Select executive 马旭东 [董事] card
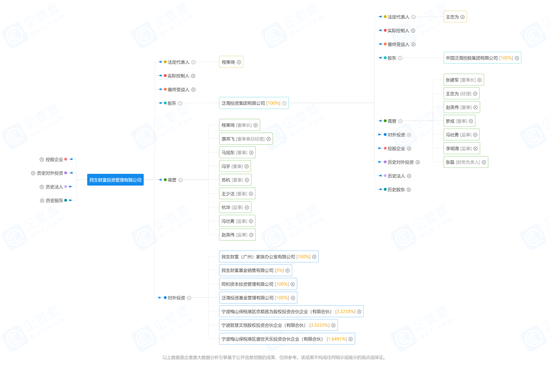The width and height of the screenshot is (550, 366). [x=237, y=153]
